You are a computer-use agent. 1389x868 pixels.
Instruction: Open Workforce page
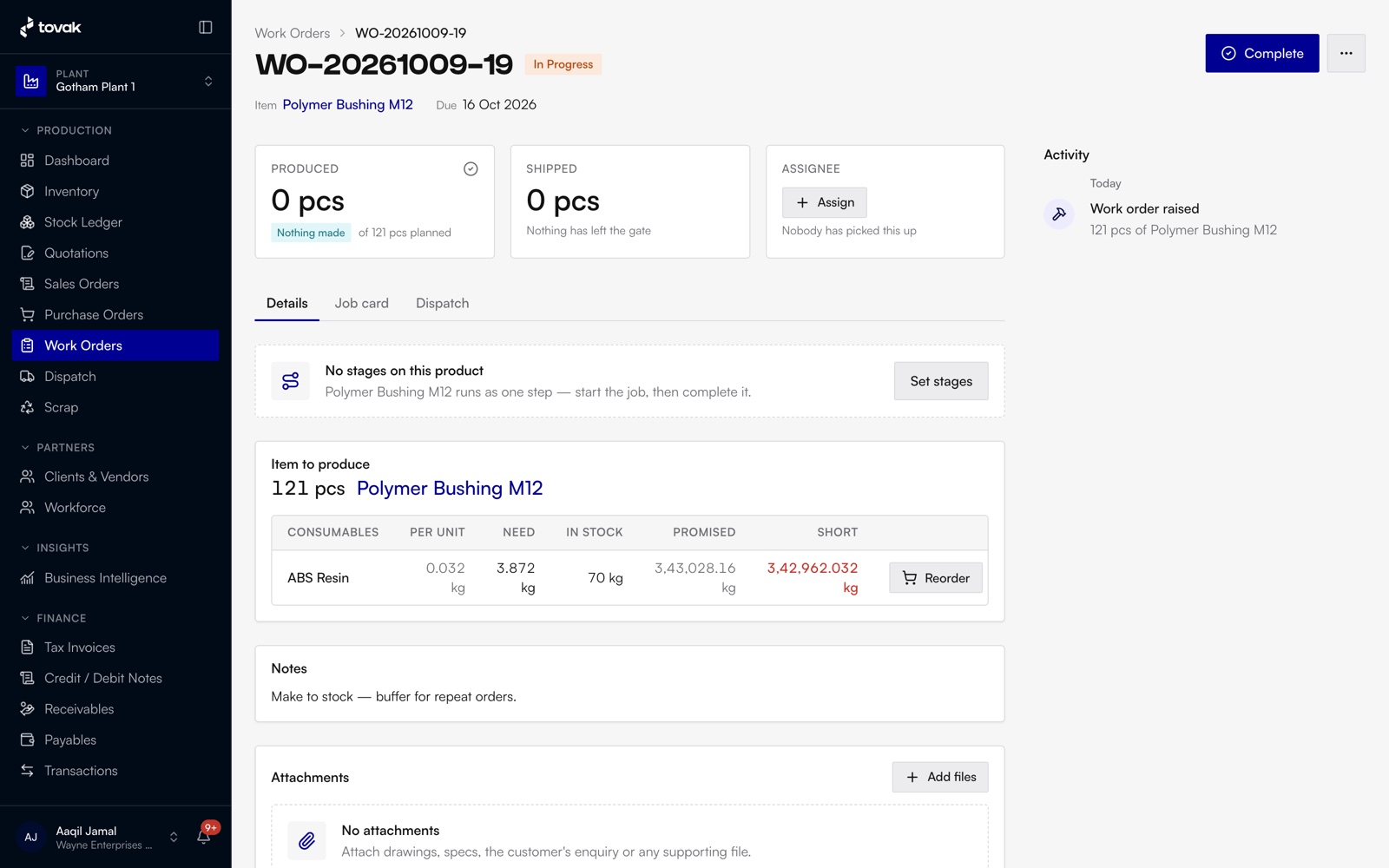click(x=115, y=507)
